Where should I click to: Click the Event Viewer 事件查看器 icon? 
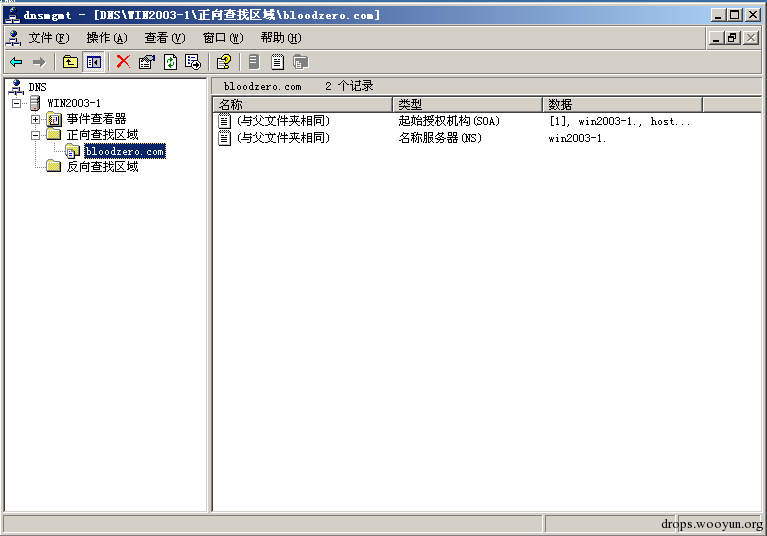coord(54,119)
